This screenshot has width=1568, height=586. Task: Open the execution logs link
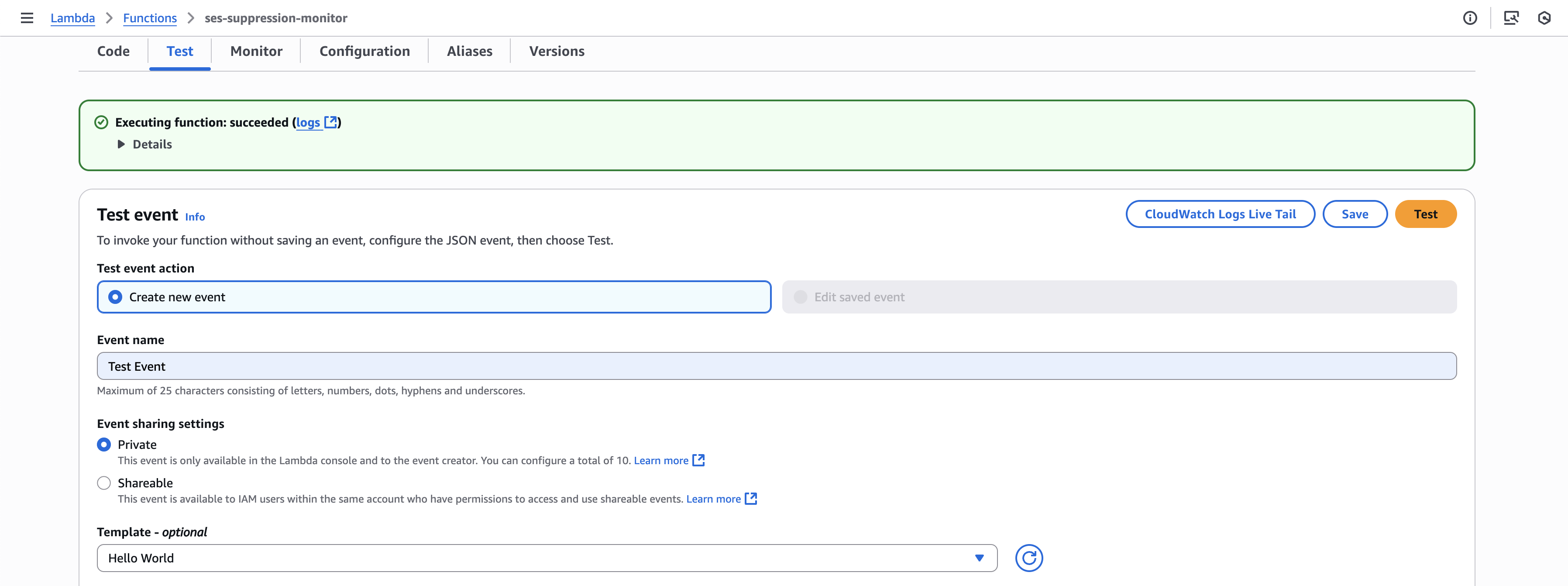(308, 122)
